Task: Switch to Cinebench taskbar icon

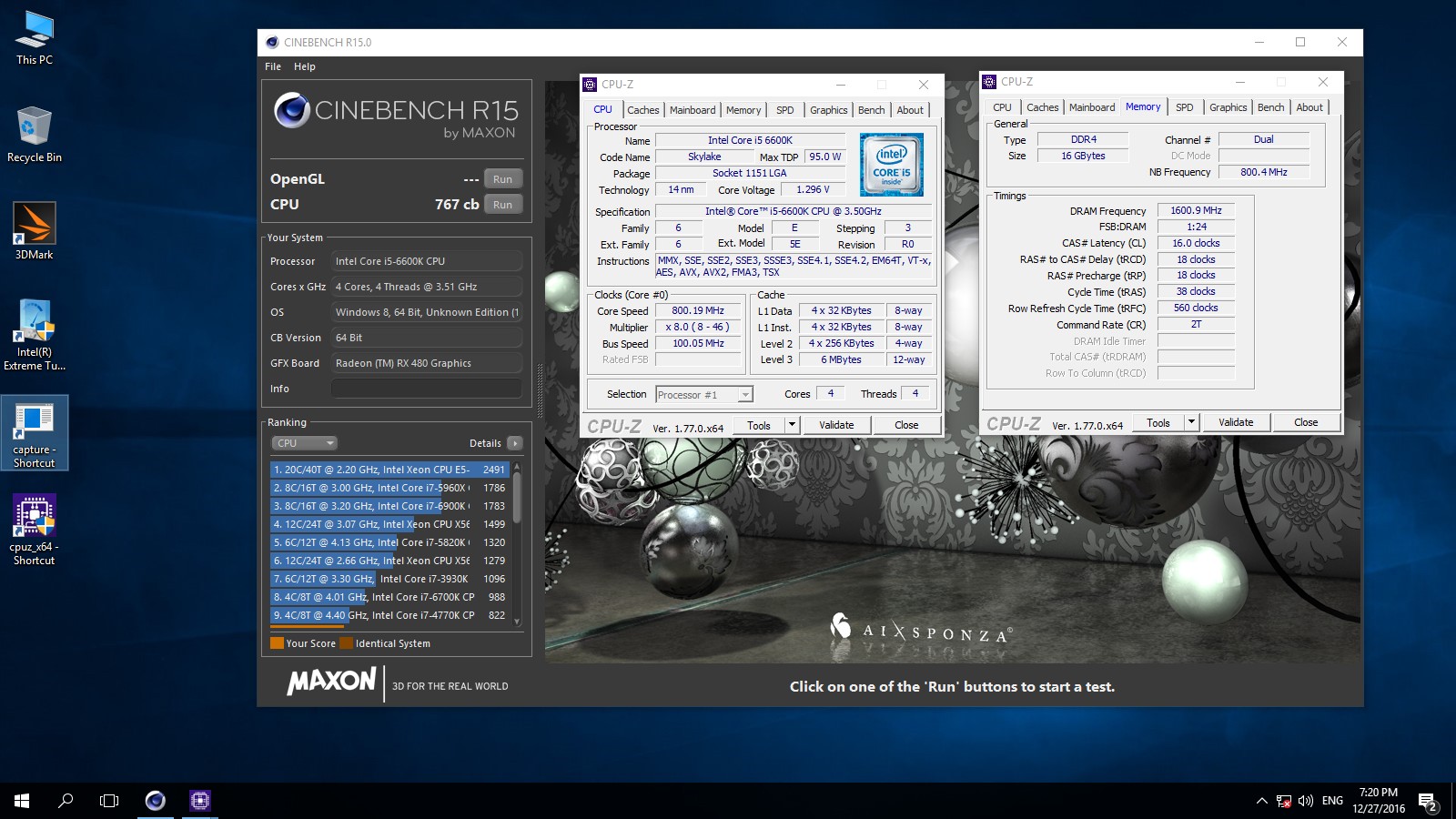Action: (156, 801)
